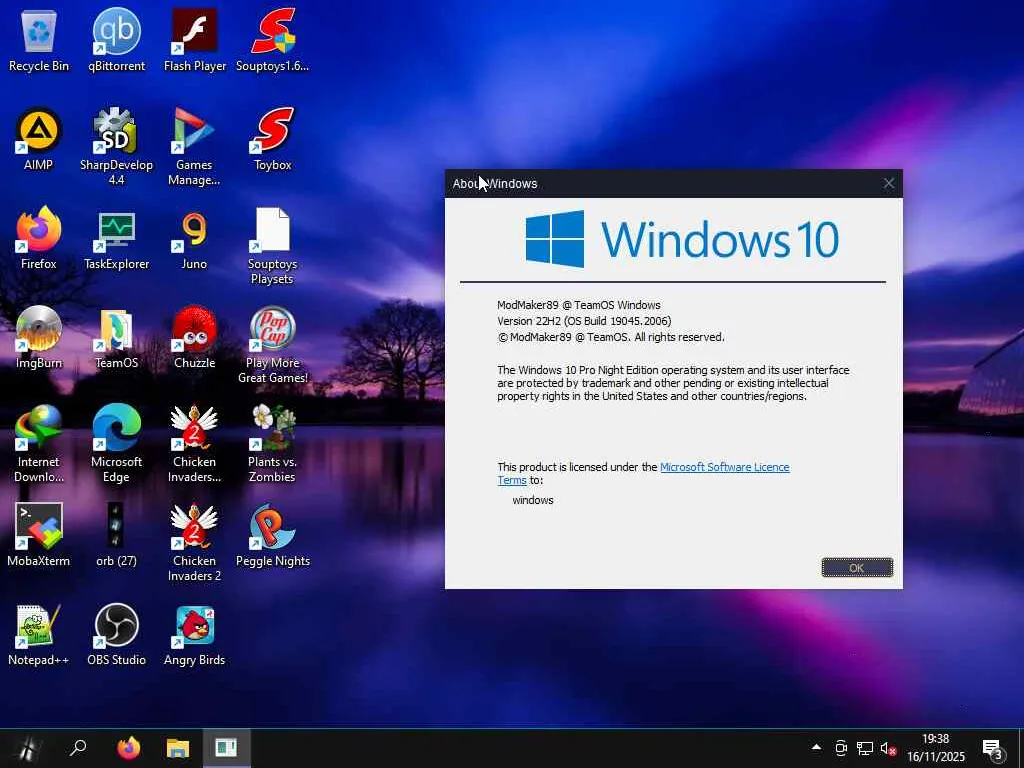Select the SharpDevelop 4.4 icon
The width and height of the screenshot is (1024, 768).
click(x=116, y=146)
